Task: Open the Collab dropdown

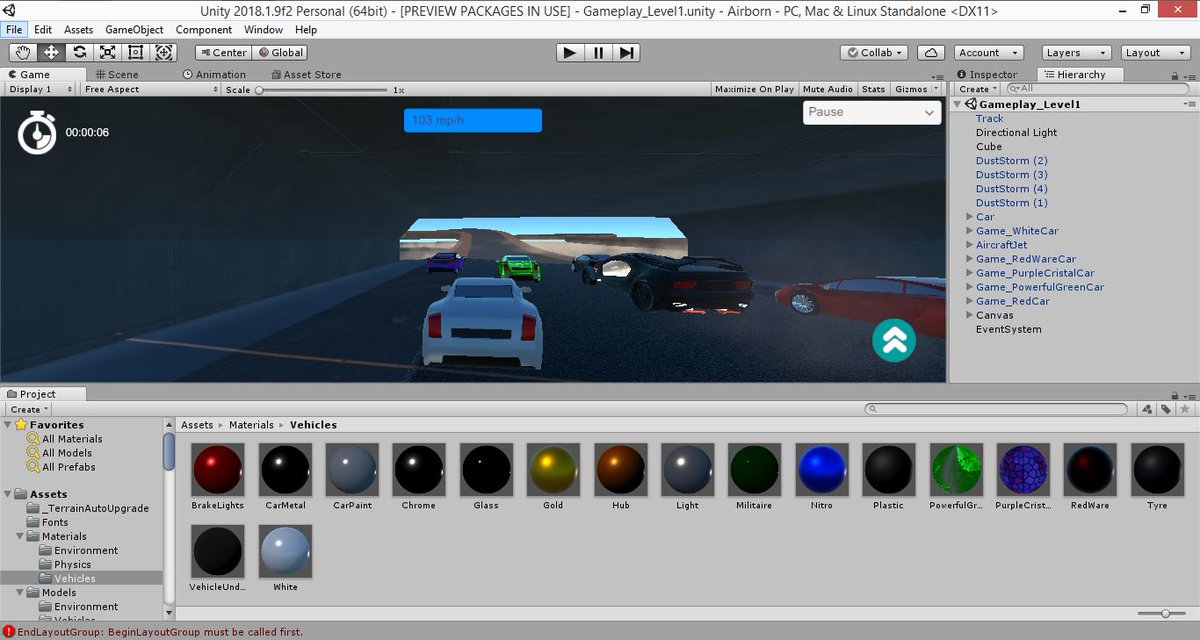Action: [x=875, y=52]
